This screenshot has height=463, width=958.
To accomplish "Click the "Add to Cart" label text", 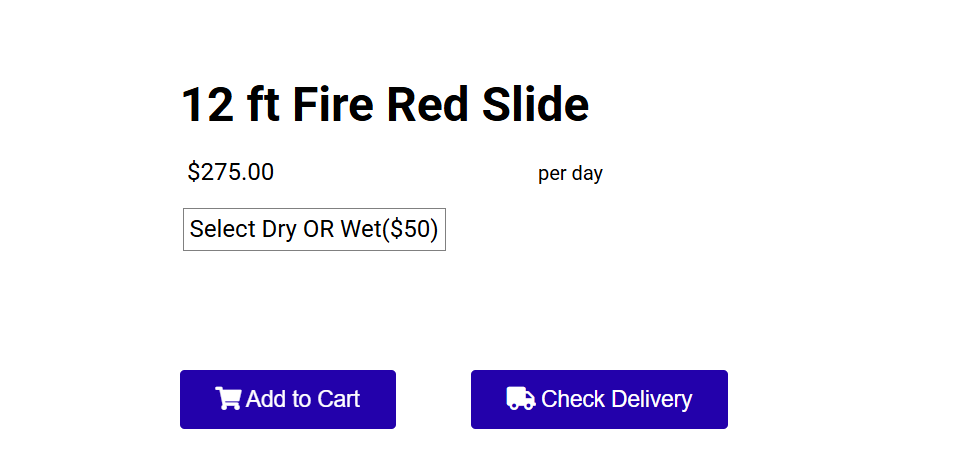I will (302, 399).
